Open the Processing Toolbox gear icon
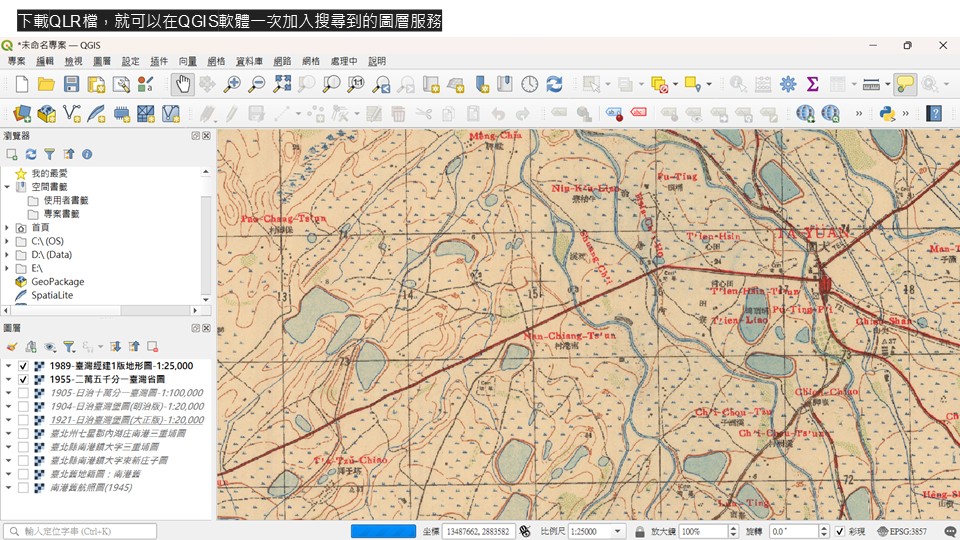The width and height of the screenshot is (960, 540). coord(788,84)
